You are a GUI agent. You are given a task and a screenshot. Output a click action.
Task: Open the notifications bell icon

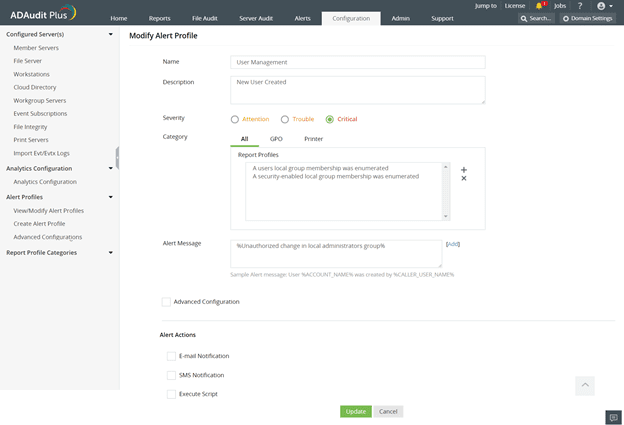(540, 5)
